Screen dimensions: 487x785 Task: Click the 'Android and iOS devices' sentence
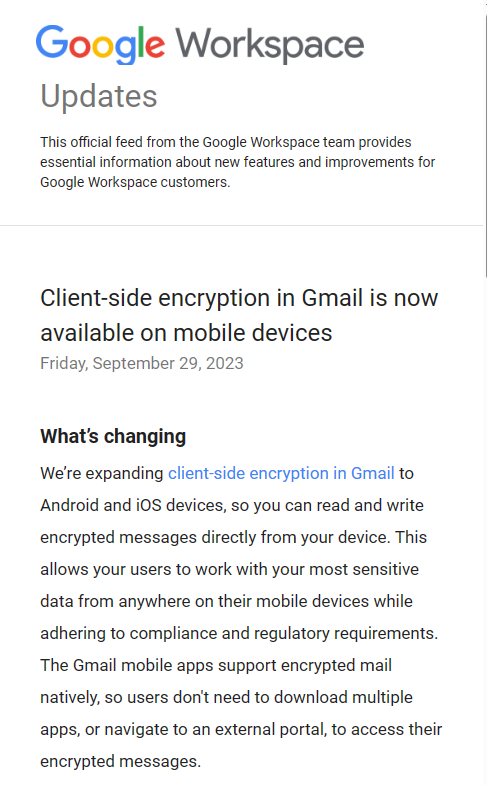click(x=232, y=505)
